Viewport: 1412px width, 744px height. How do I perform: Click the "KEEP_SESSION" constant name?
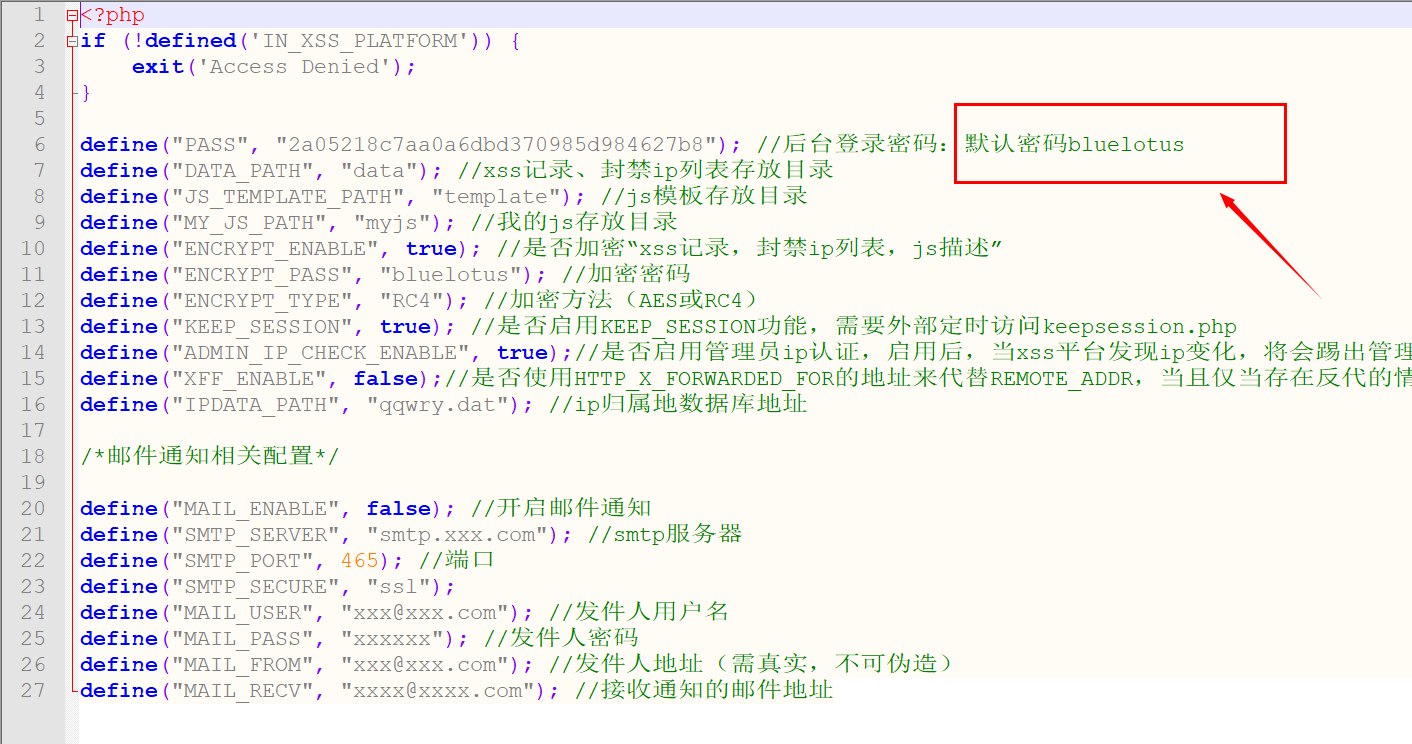[263, 327]
